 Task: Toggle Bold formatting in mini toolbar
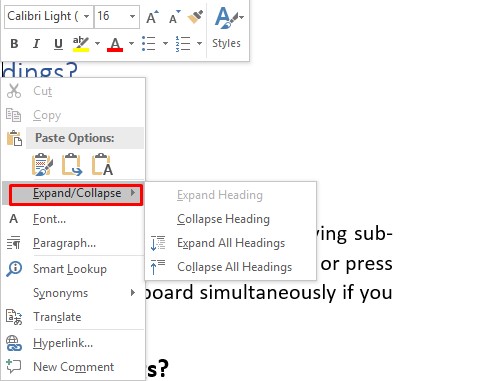[14, 44]
